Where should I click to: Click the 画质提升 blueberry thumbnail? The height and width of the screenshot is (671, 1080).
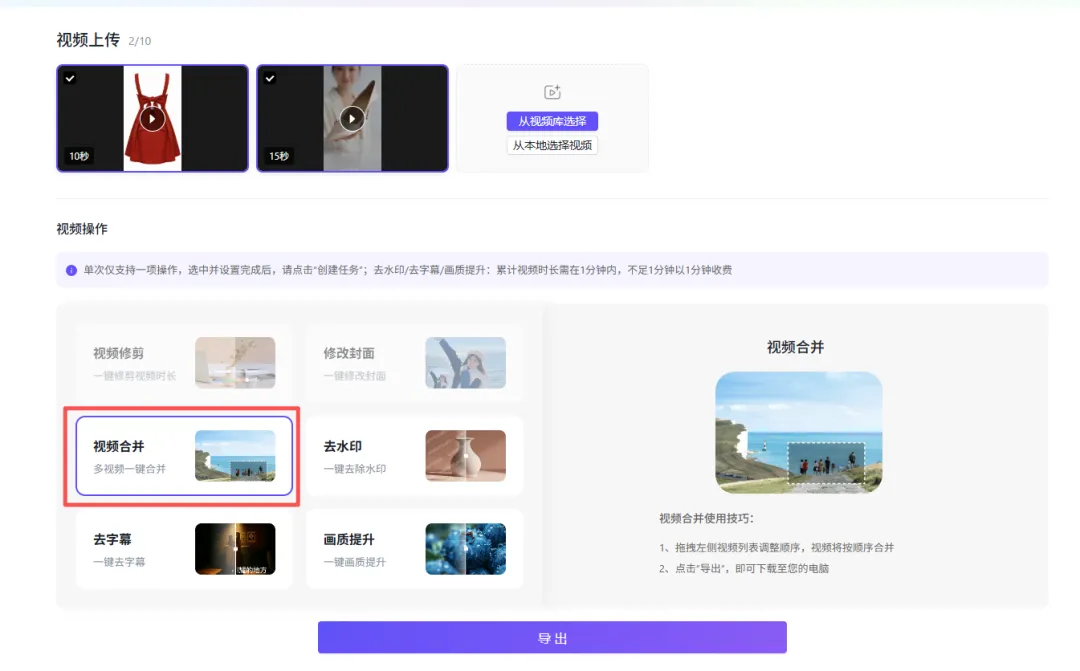pyautogui.click(x=466, y=549)
